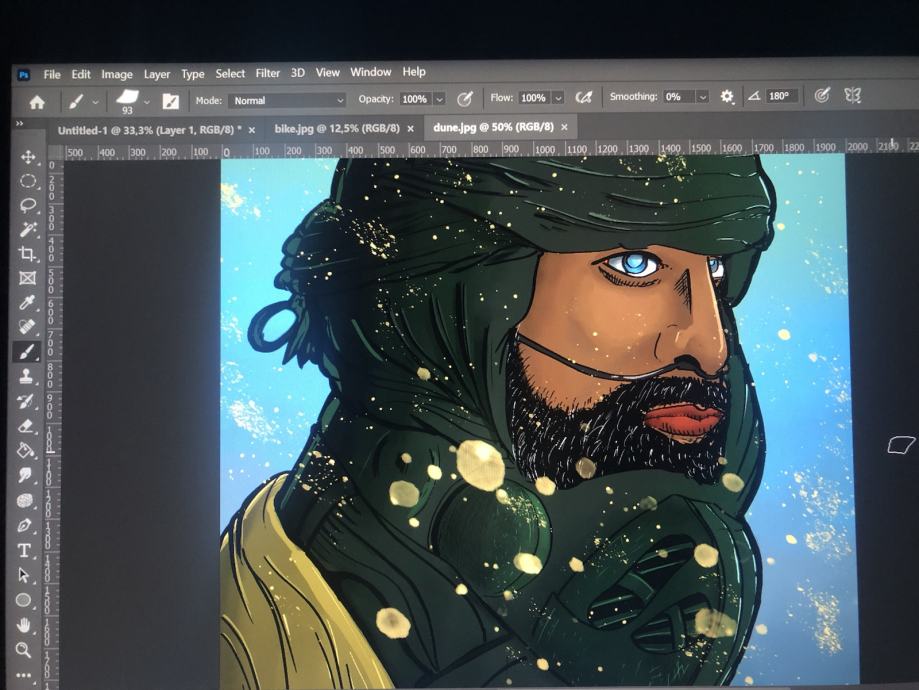Open the Edit menu
The height and width of the screenshot is (690, 919).
tap(81, 74)
